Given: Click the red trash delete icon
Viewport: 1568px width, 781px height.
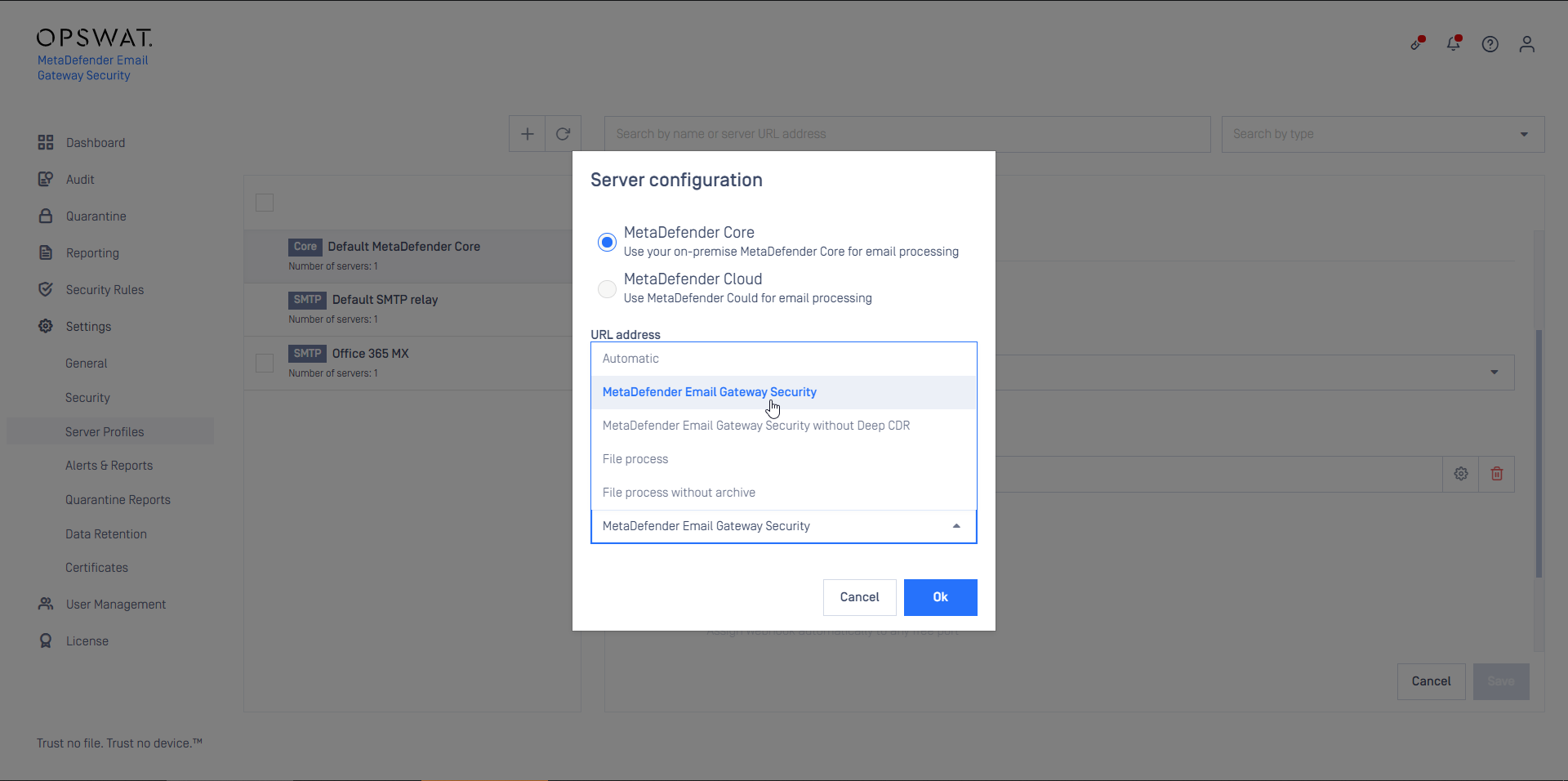Looking at the screenshot, I should (x=1497, y=474).
